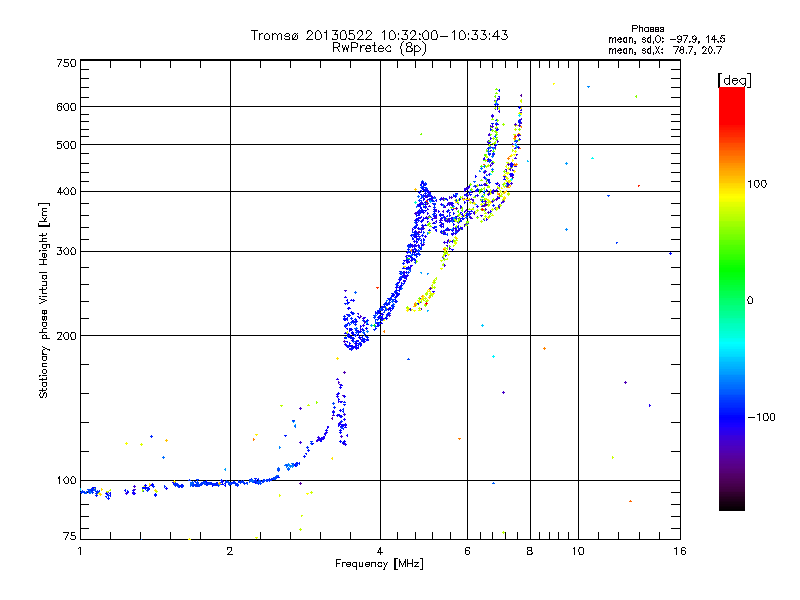800x600 pixels.
Task: Click x-axis tick label '6'
Action: [x=467, y=551]
